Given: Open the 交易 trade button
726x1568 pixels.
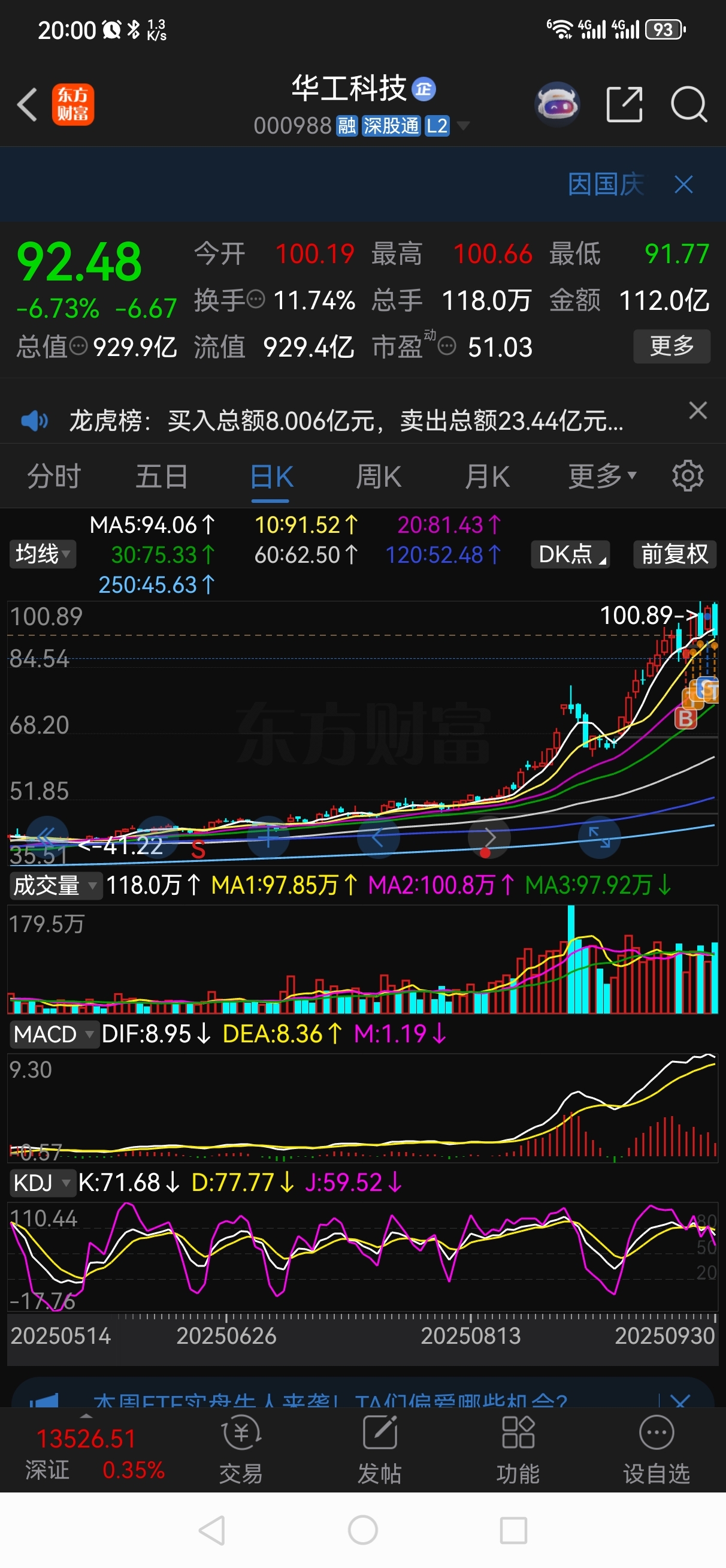Looking at the screenshot, I should (x=241, y=1451).
